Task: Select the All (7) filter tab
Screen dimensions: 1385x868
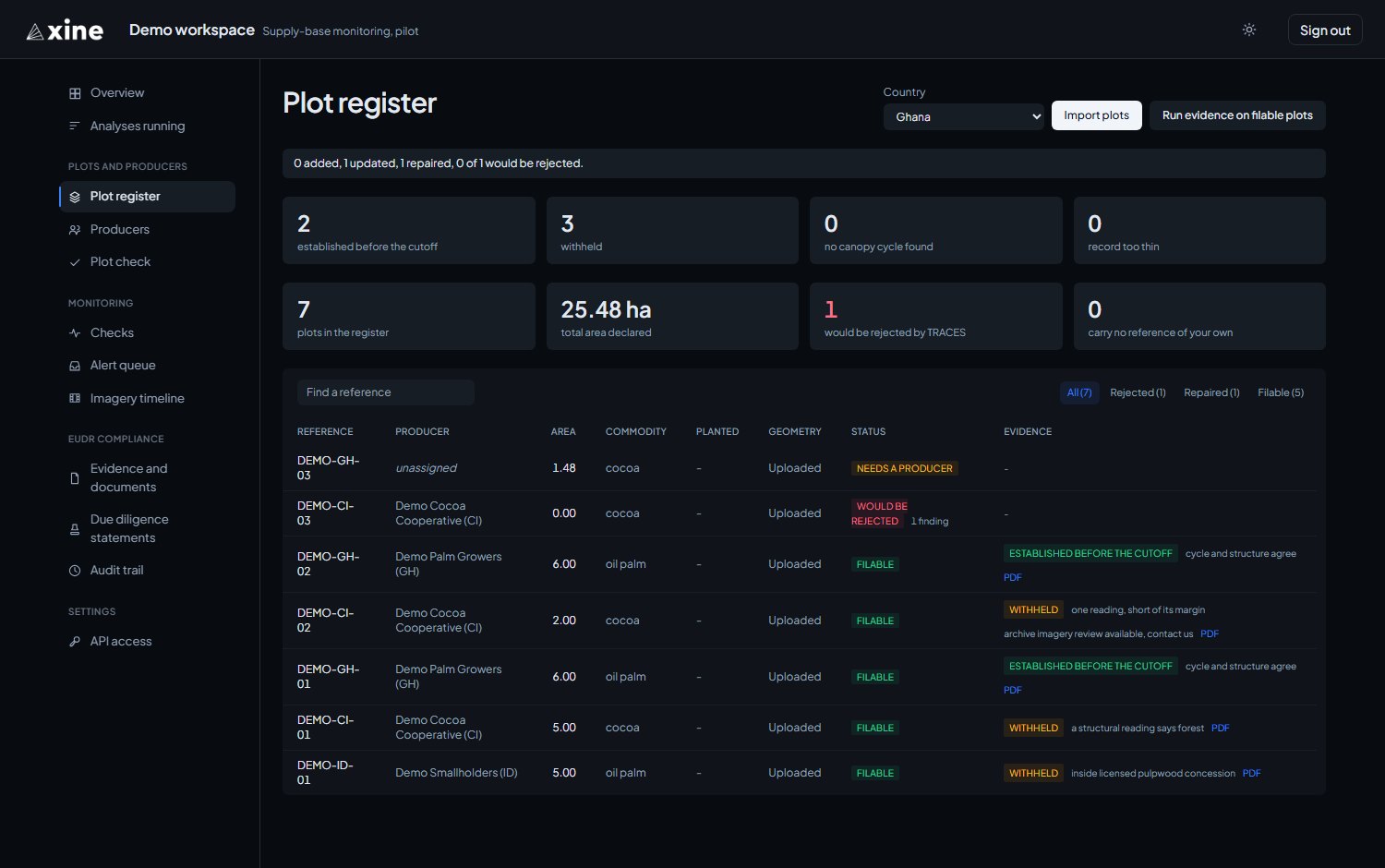Action: click(x=1079, y=392)
